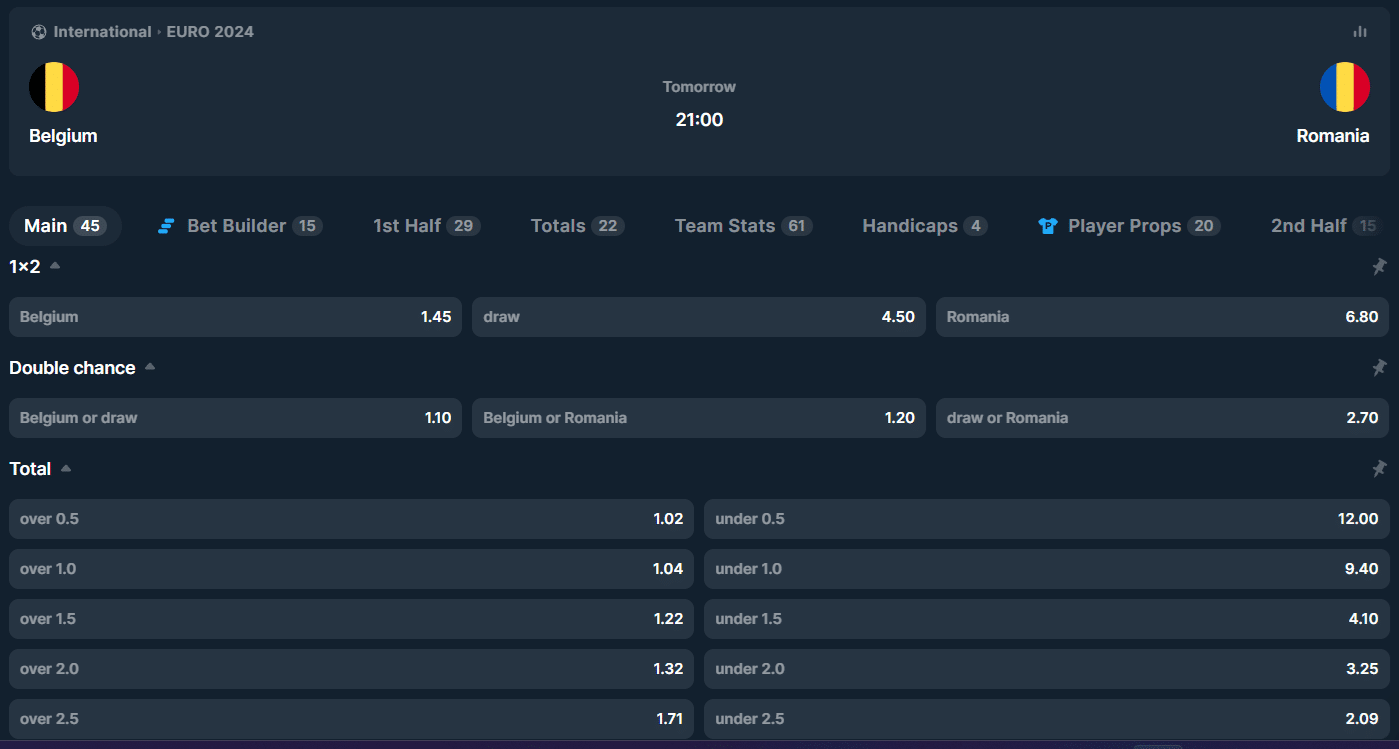The image size is (1399, 749).
Task: Collapse the 1×2 market section
Action: [x=55, y=266]
